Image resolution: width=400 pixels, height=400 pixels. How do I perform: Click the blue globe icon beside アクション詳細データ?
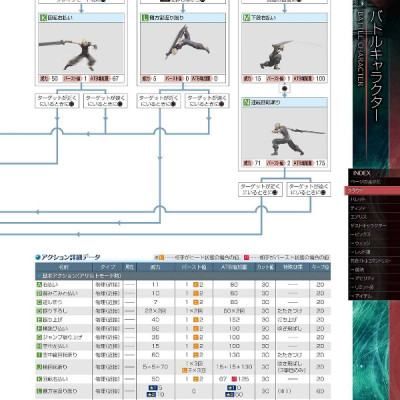pos(38,257)
